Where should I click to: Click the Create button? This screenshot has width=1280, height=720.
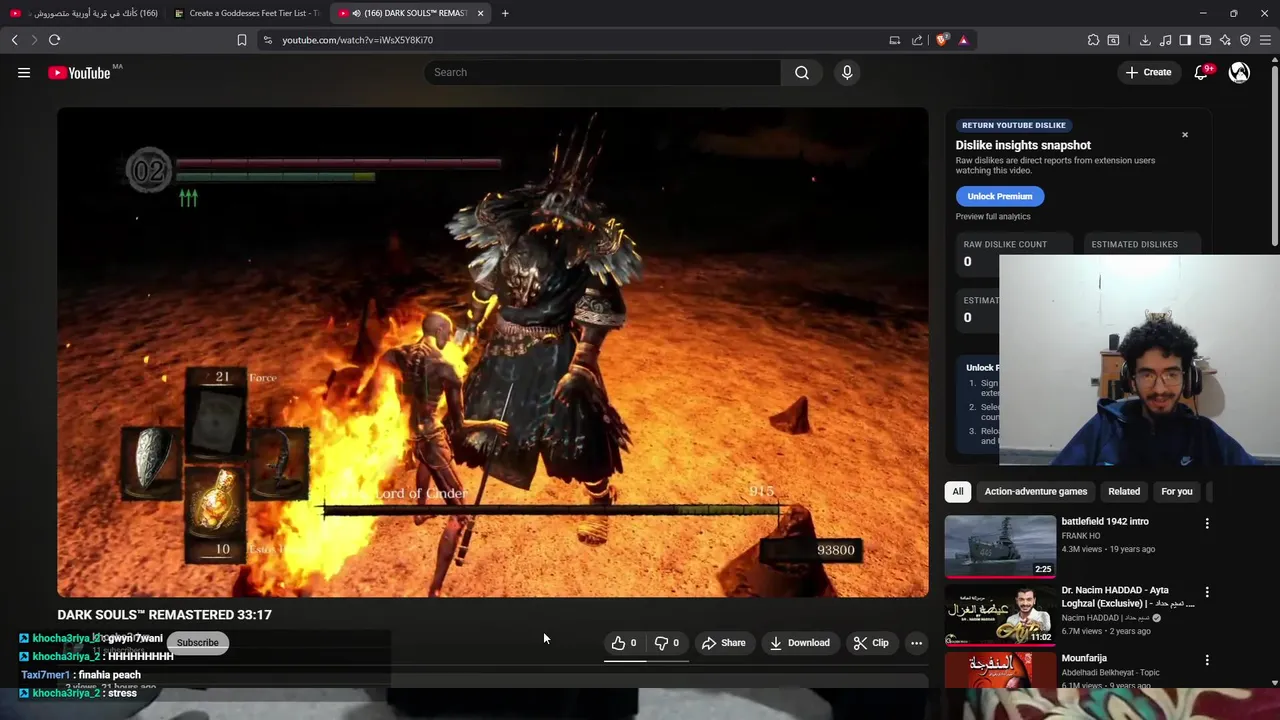click(1148, 72)
